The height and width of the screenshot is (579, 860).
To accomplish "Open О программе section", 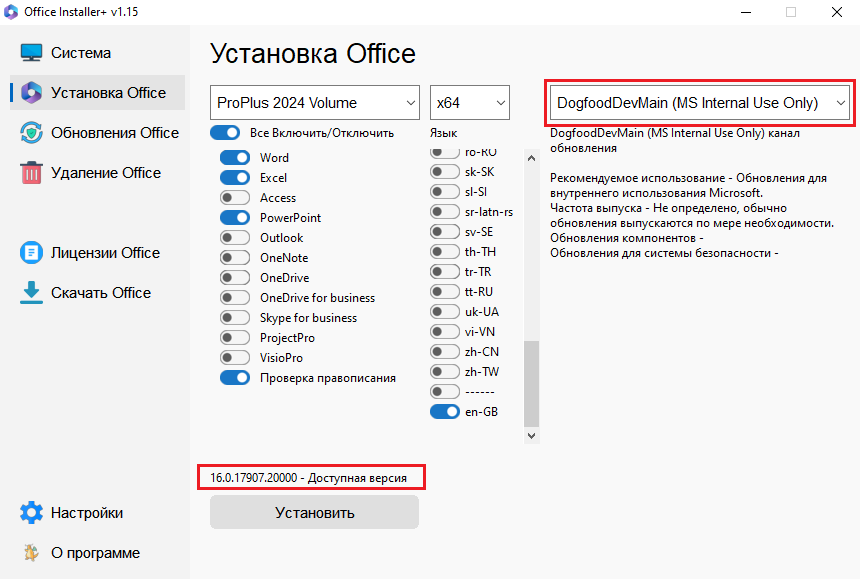I will tap(97, 553).
